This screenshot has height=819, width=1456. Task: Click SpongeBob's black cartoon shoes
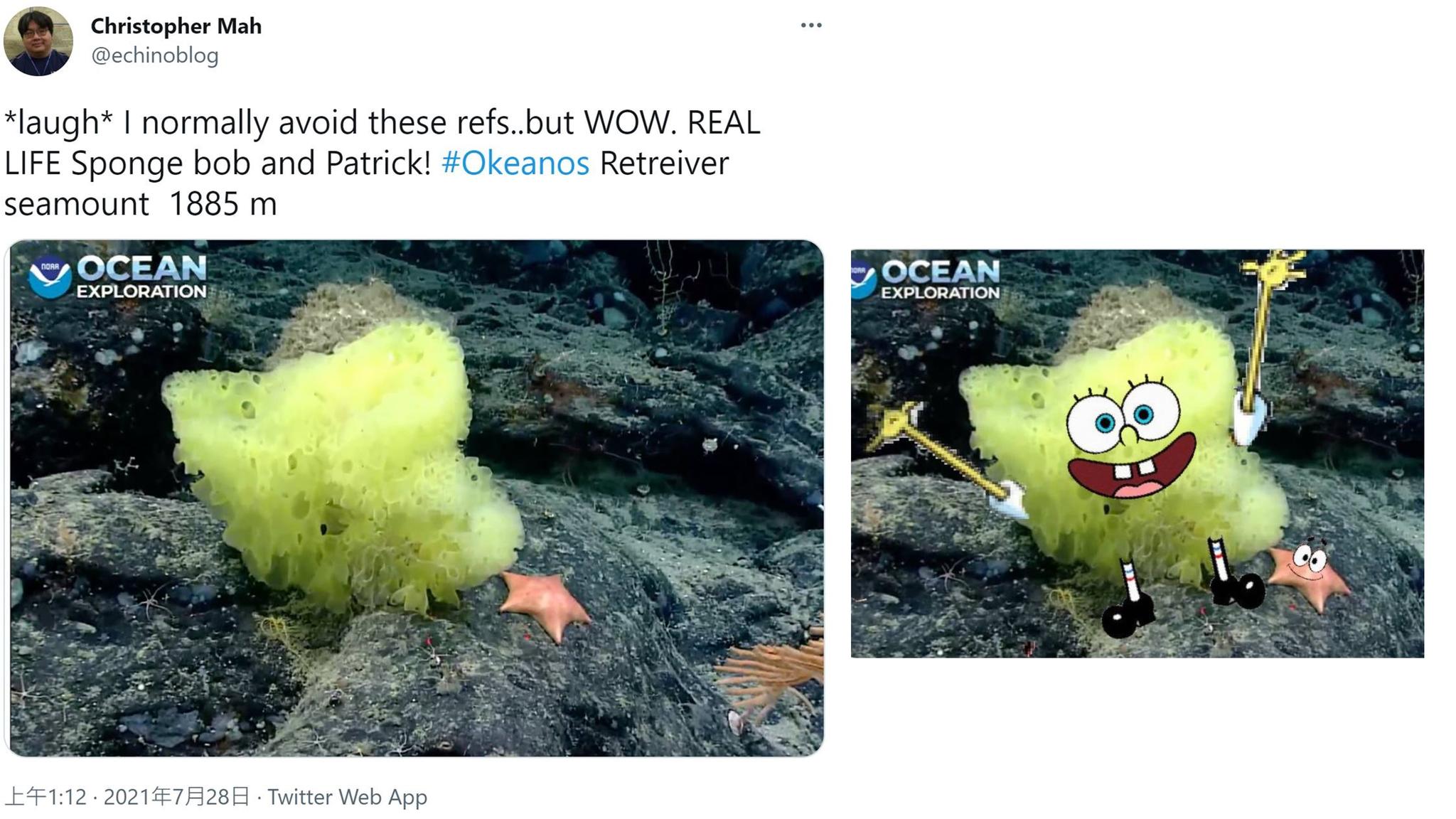coord(1182,603)
